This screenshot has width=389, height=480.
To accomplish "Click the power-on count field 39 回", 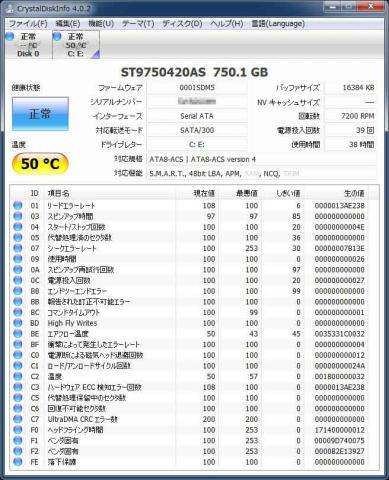I will click(x=350, y=130).
